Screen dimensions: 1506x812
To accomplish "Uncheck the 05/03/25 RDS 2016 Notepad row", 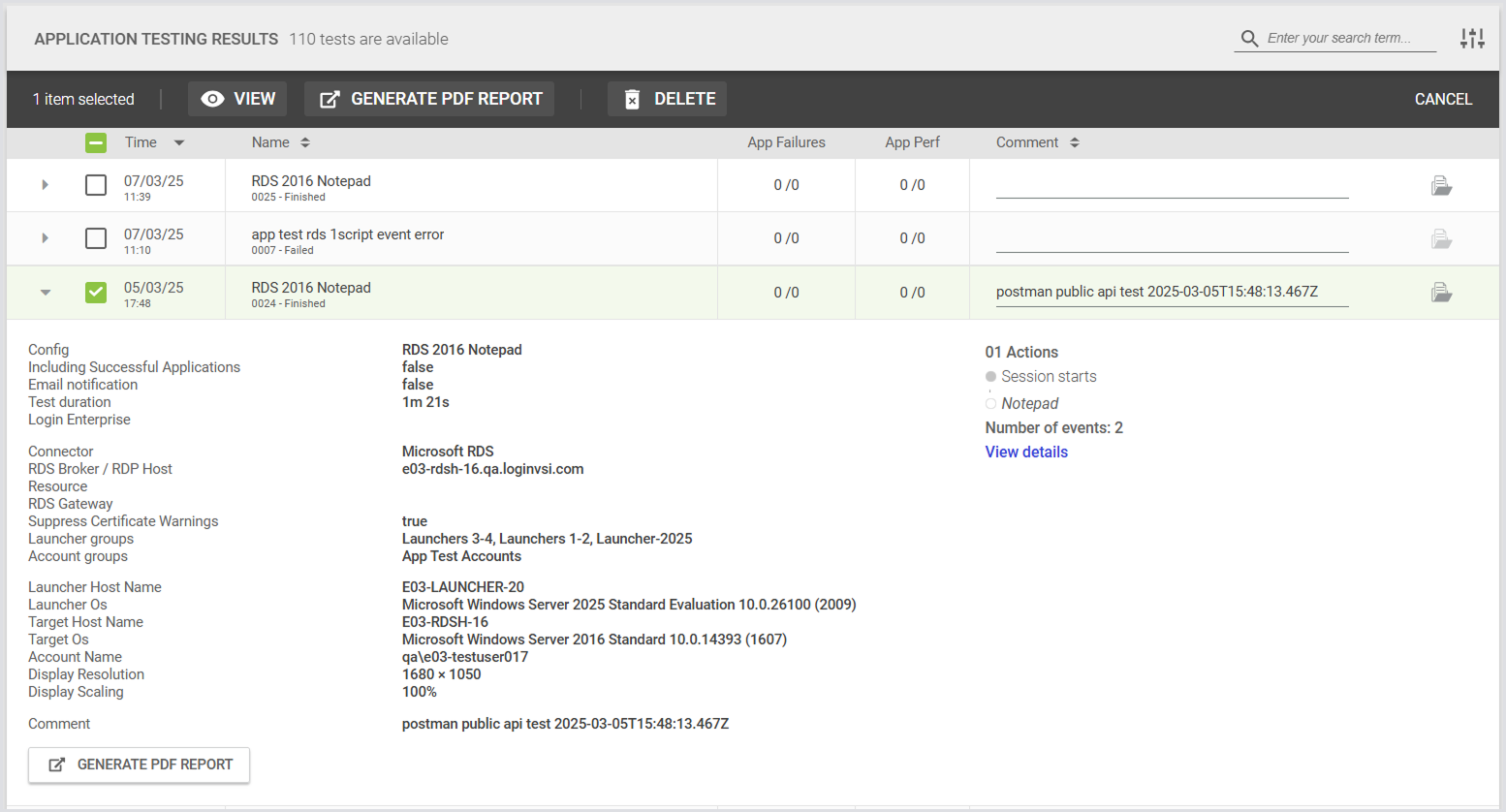I will tap(95, 292).
